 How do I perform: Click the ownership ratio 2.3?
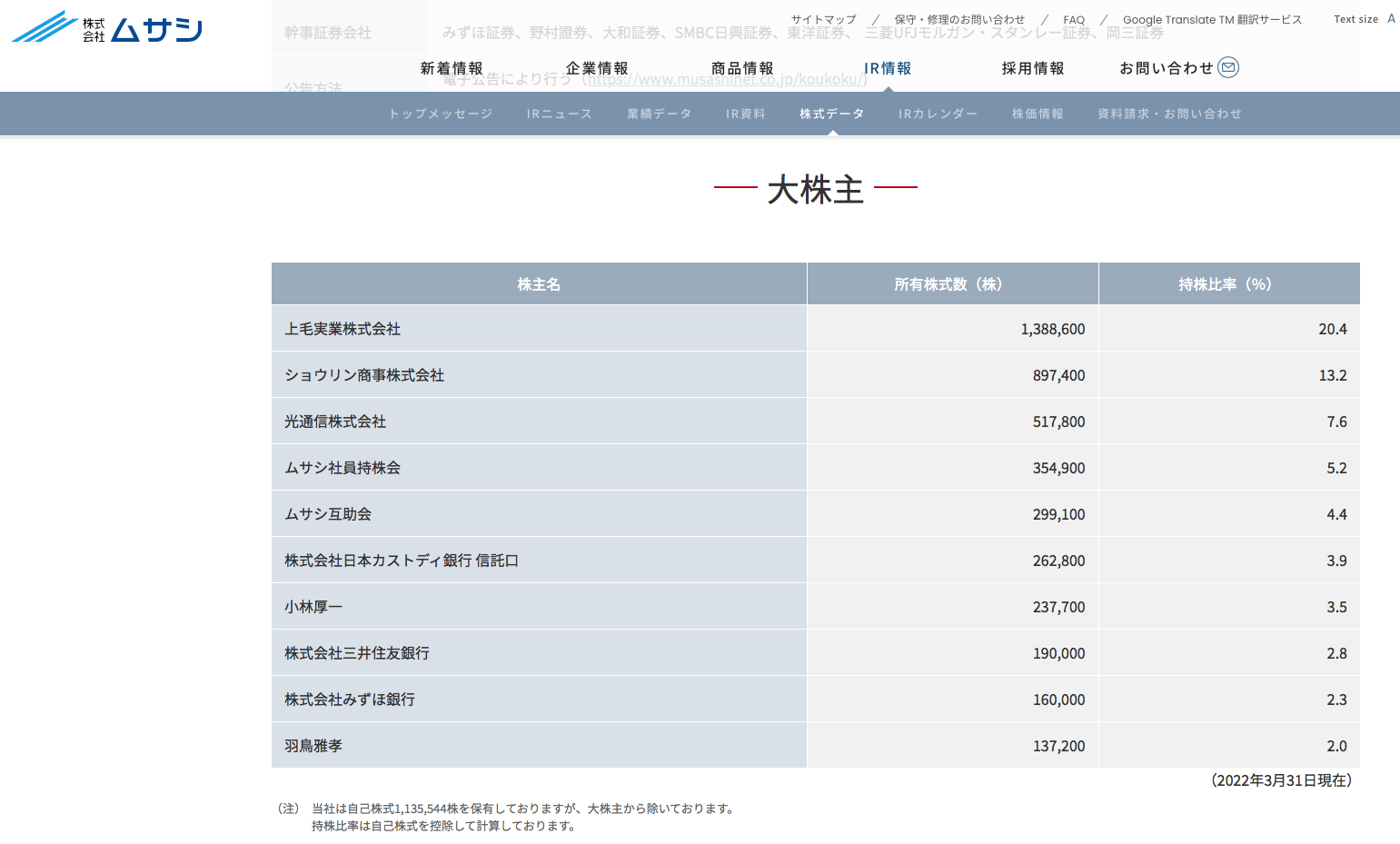[1336, 700]
